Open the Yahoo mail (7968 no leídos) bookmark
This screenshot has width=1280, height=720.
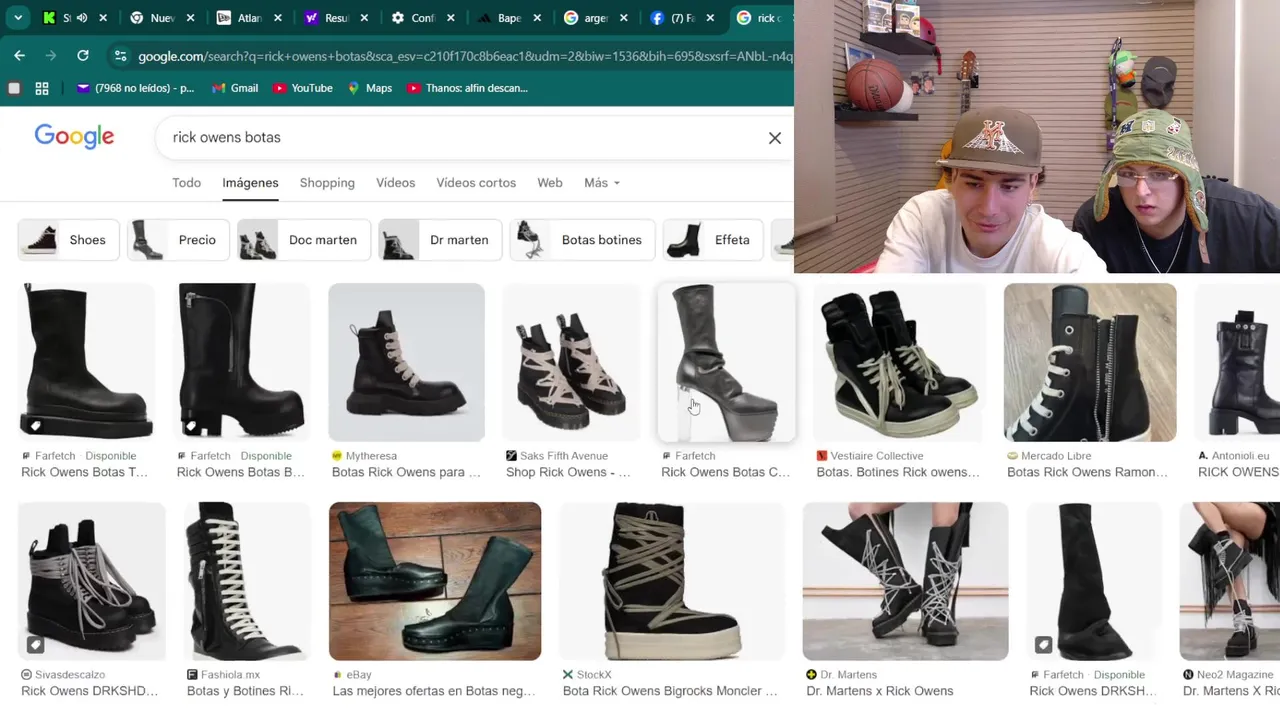point(136,88)
